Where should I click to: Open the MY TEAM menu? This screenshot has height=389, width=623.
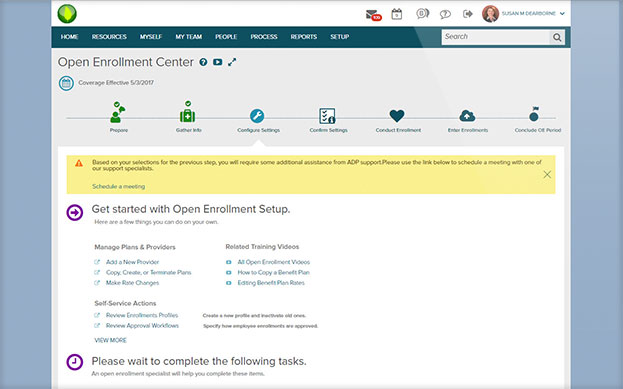(189, 37)
